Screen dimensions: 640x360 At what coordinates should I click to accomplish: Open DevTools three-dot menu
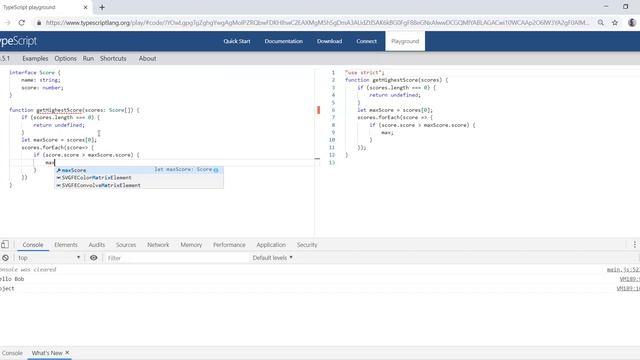(x=635, y=244)
